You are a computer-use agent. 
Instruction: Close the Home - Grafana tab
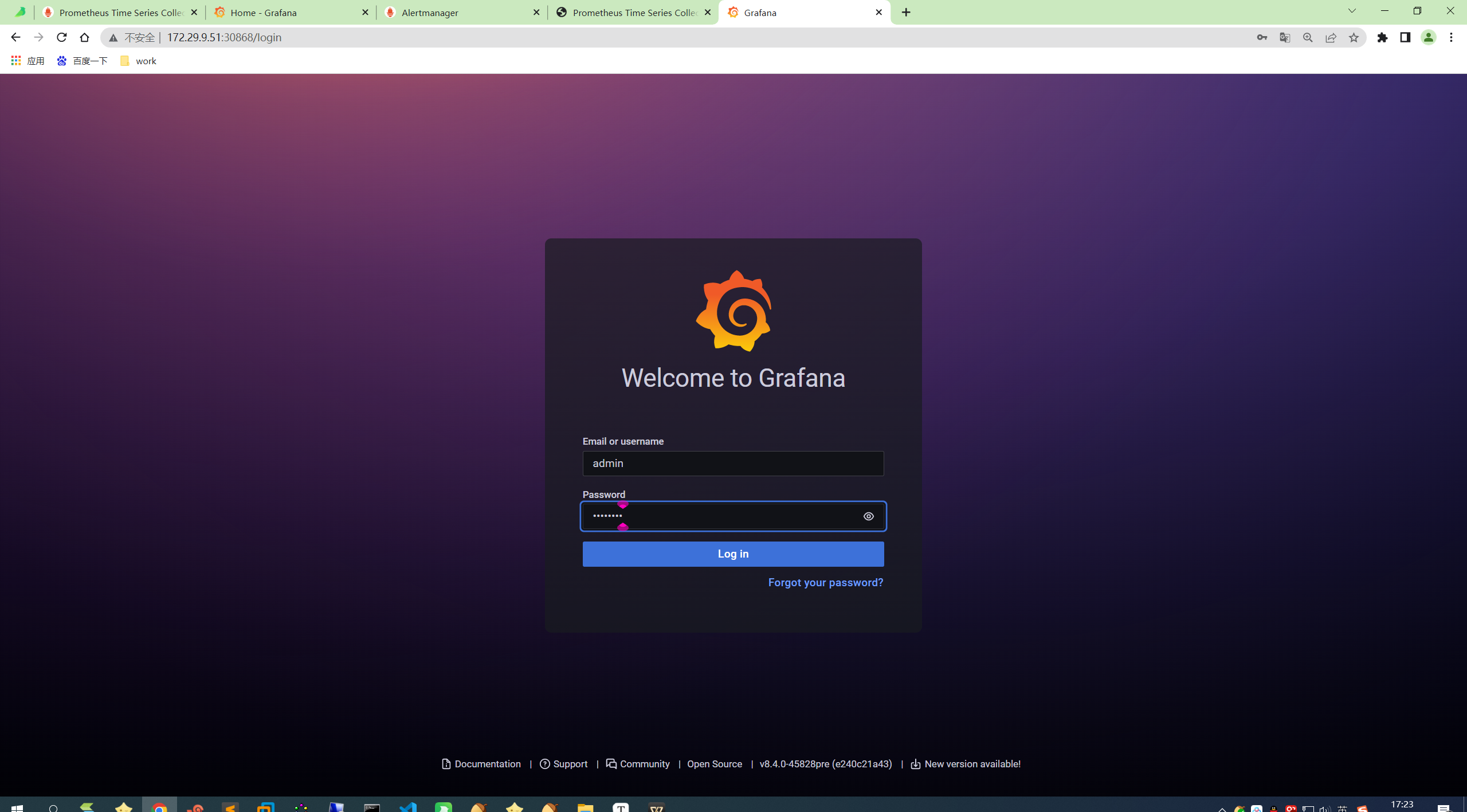[365, 12]
